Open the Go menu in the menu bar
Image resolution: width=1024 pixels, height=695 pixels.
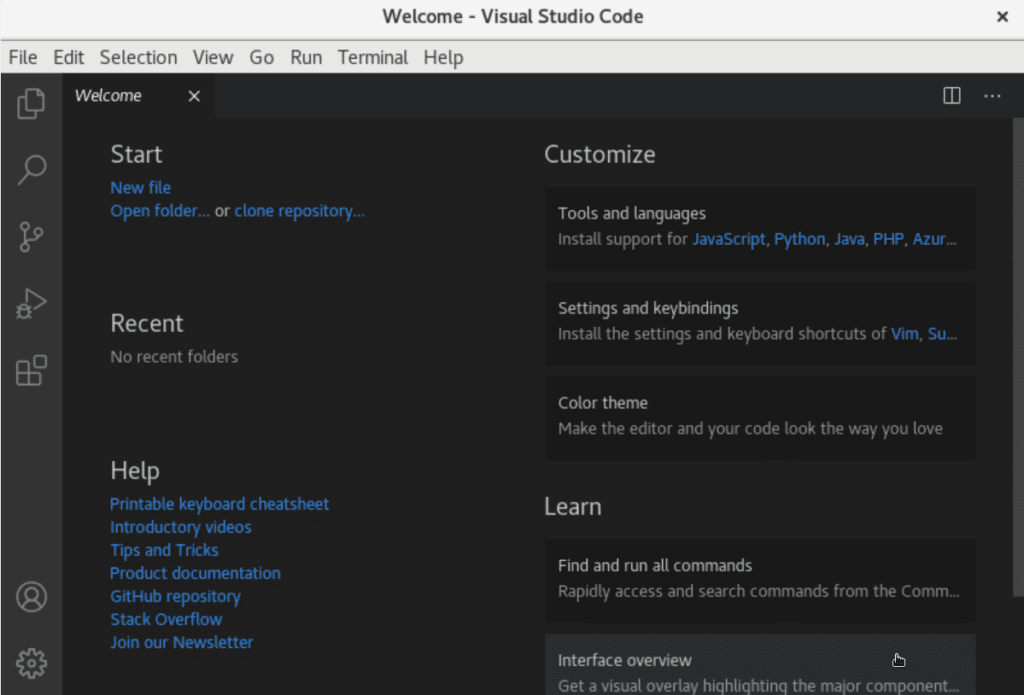[261, 57]
